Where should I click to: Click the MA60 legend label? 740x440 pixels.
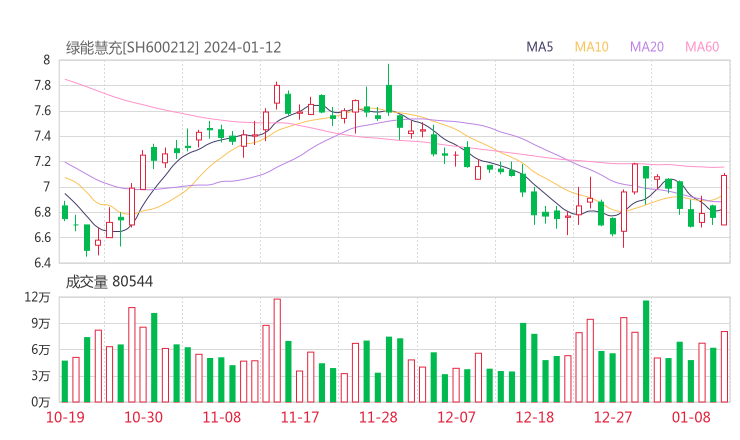702,47
